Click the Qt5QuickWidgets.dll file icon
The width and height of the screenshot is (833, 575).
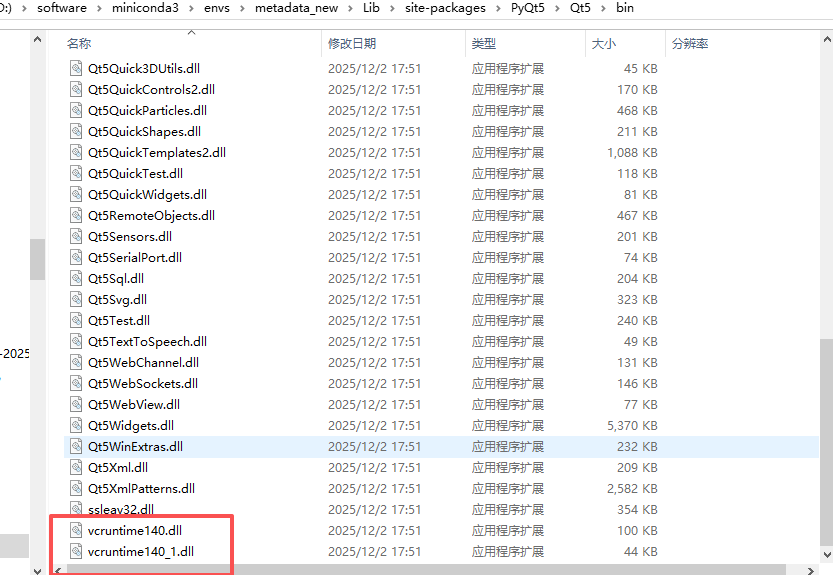click(x=76, y=195)
